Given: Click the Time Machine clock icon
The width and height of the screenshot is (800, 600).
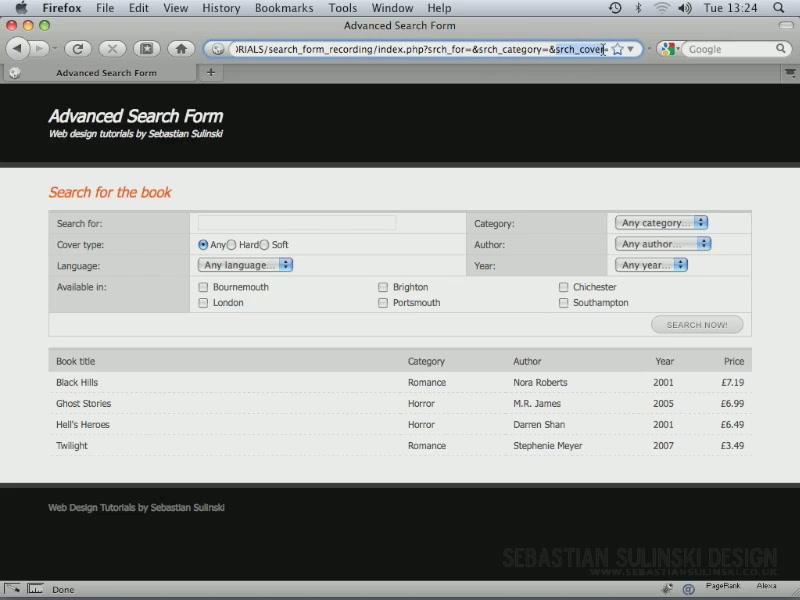Looking at the screenshot, I should click(x=615, y=8).
